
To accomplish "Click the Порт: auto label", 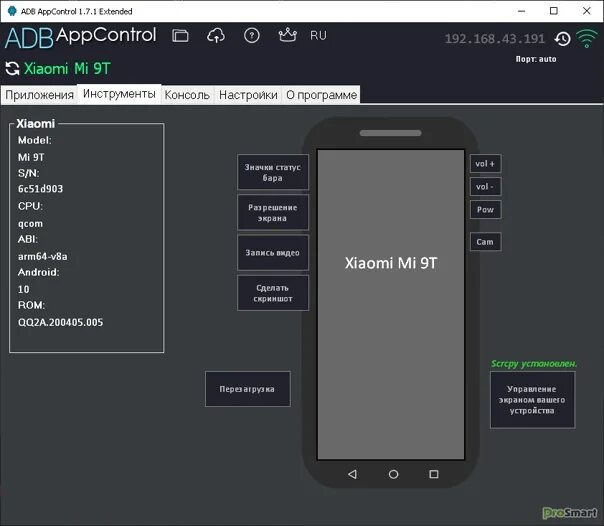I will (536, 59).
